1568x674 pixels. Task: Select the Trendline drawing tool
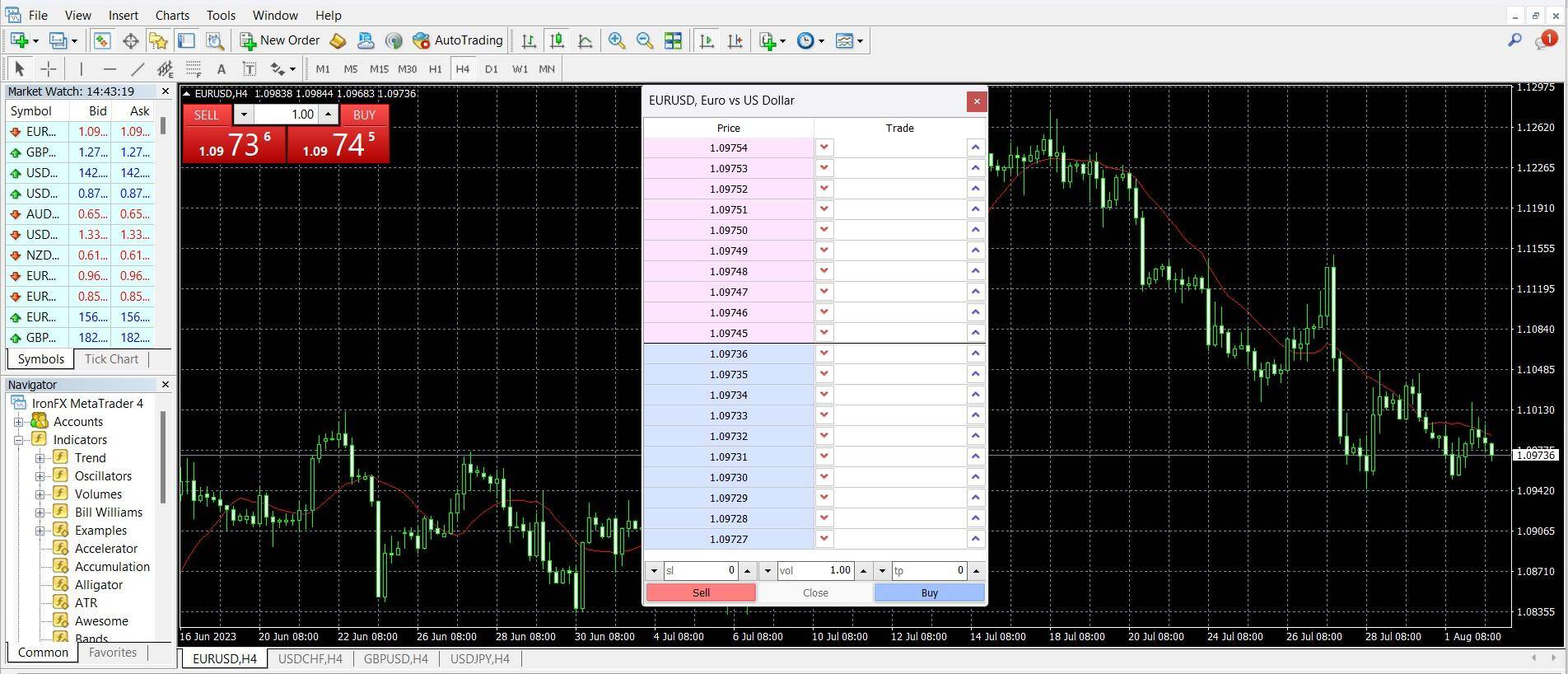pos(138,69)
